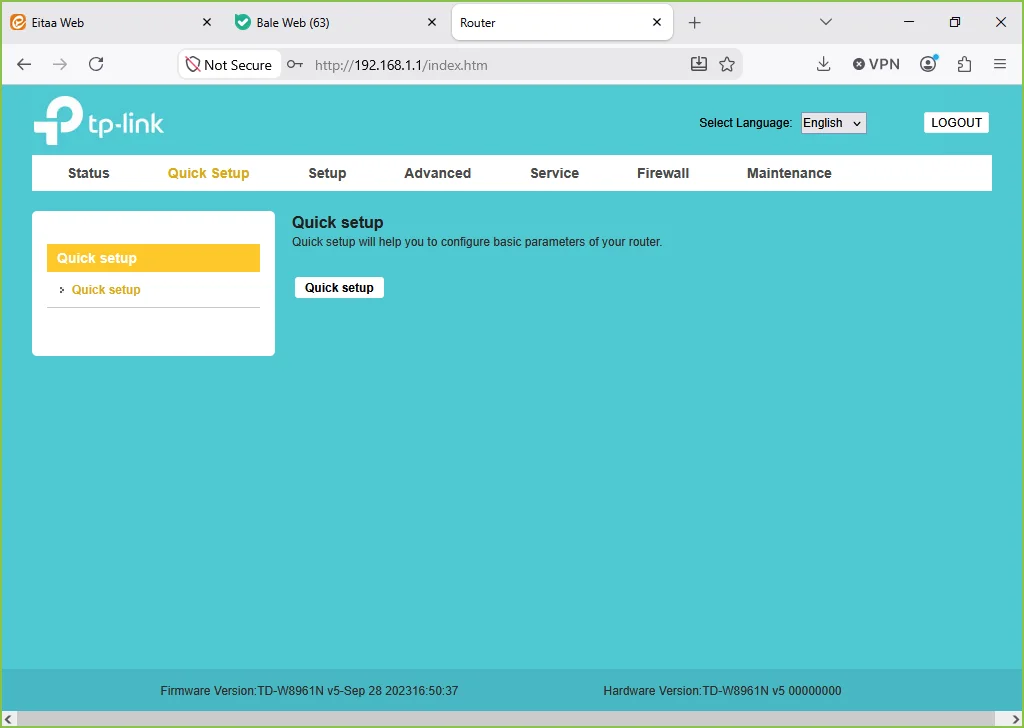This screenshot has height=728, width=1024.
Task: Expand the list-all-tabs chevron
Action: point(825,22)
